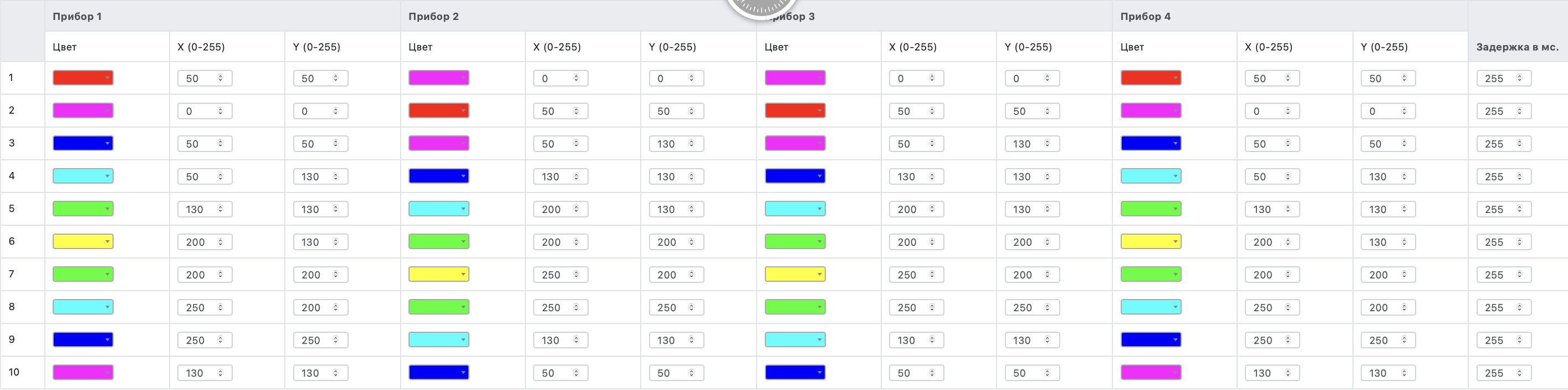The width and height of the screenshot is (1568, 390).
Task: Click stepper of Прибор 3 Y in row 6
Action: [x=1047, y=242]
